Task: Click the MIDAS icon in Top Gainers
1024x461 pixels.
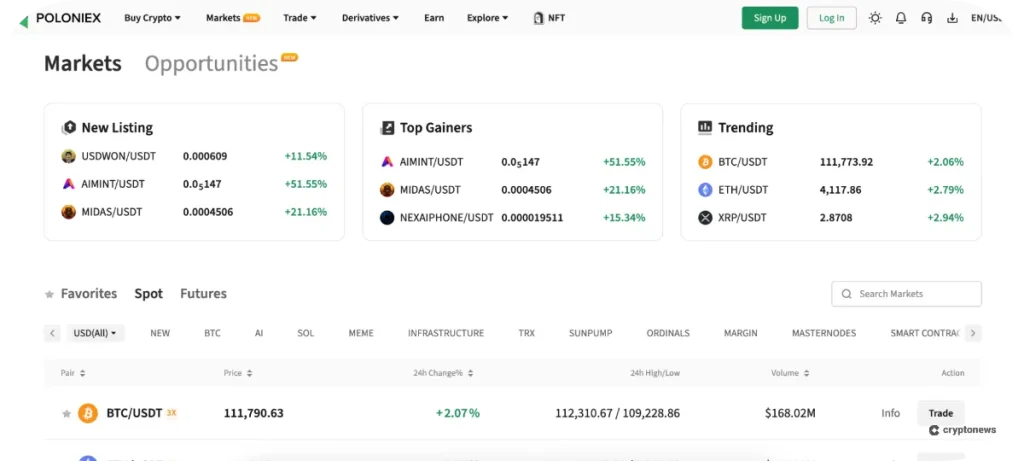Action: click(x=387, y=190)
